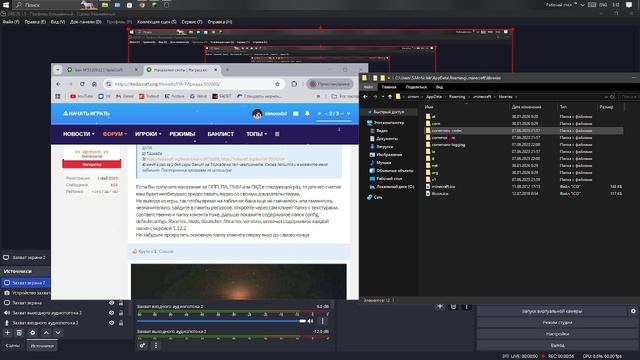Open Загрузки in Explorer sidebar

pyautogui.click(x=384, y=147)
